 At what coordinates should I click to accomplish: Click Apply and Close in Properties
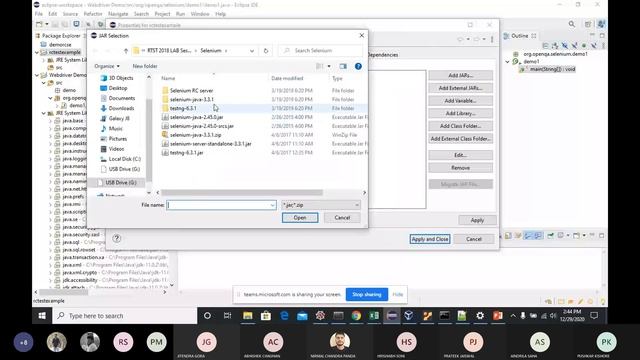[430, 239]
